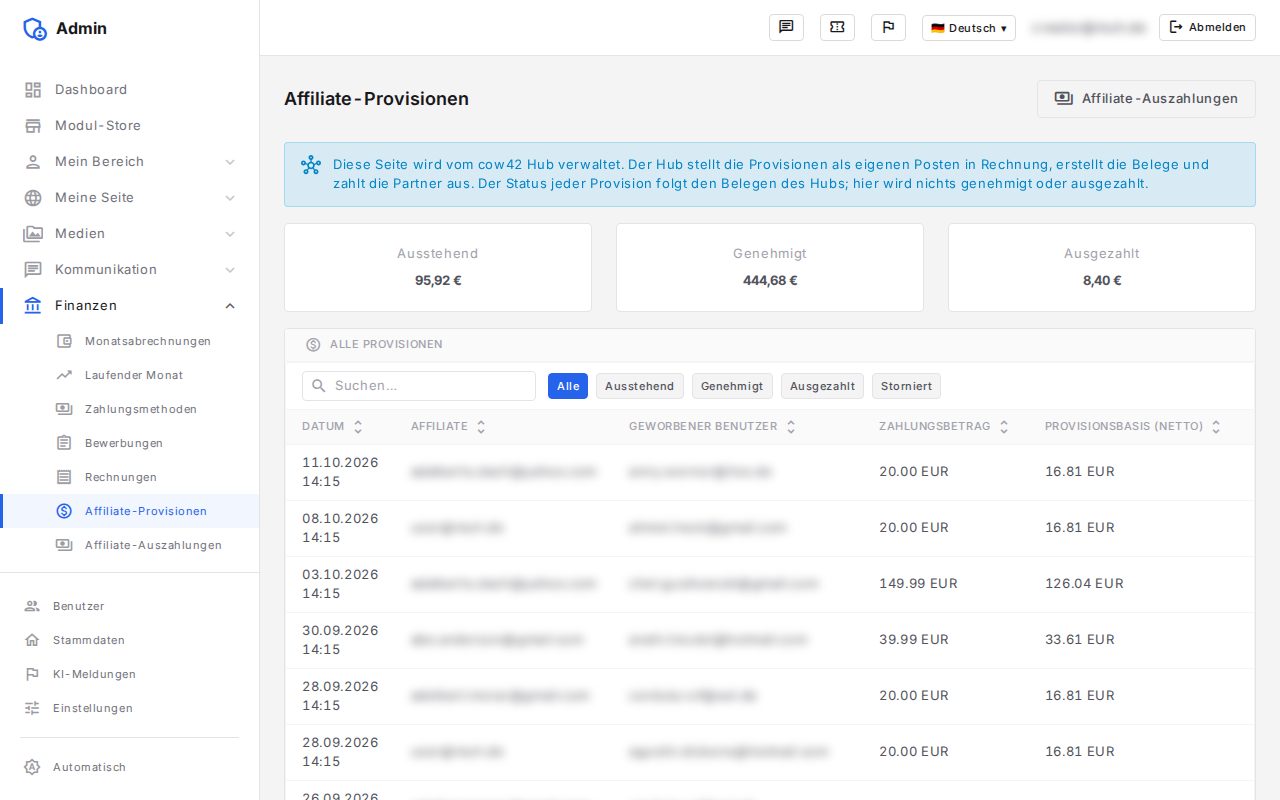Click the Affiliate-Provisionen dollar icon in sidebar
Screen dimensions: 1280x800
65,511
